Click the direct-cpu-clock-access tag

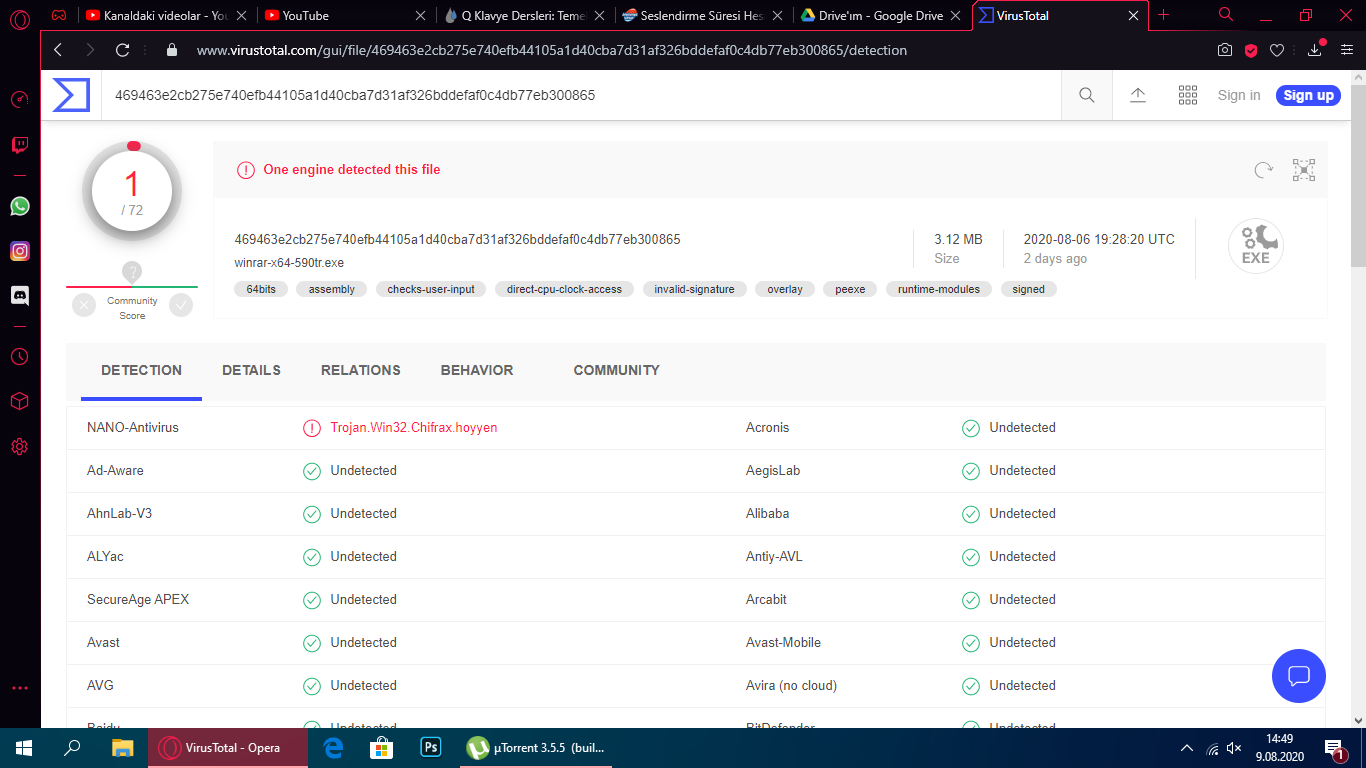coord(564,289)
